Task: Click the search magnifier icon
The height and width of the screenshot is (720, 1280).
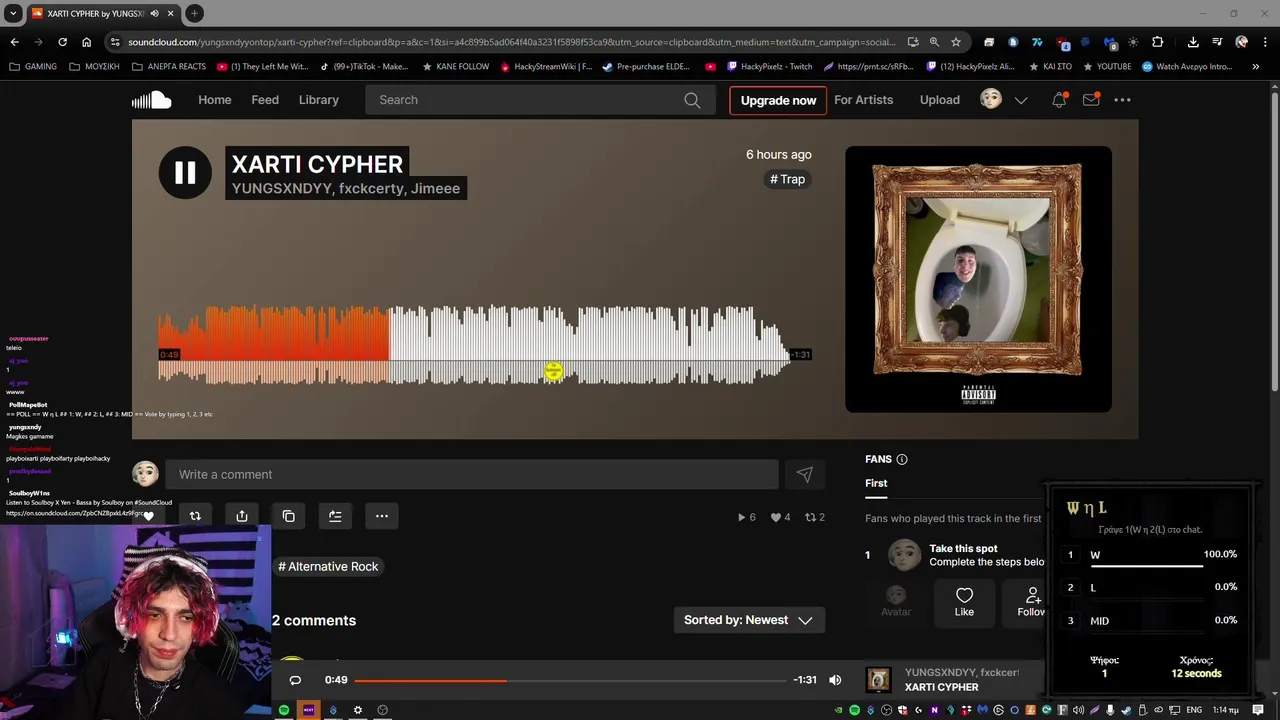Action: click(692, 100)
